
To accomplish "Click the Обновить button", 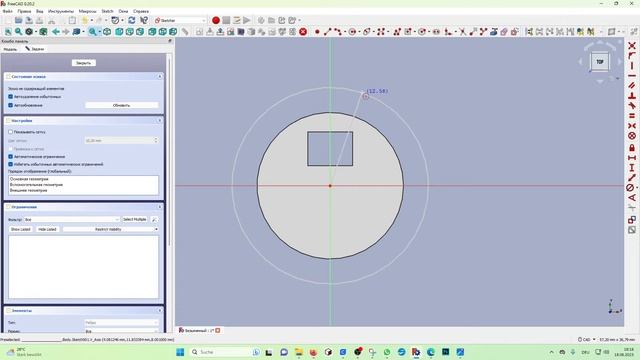I will click(x=121, y=105).
